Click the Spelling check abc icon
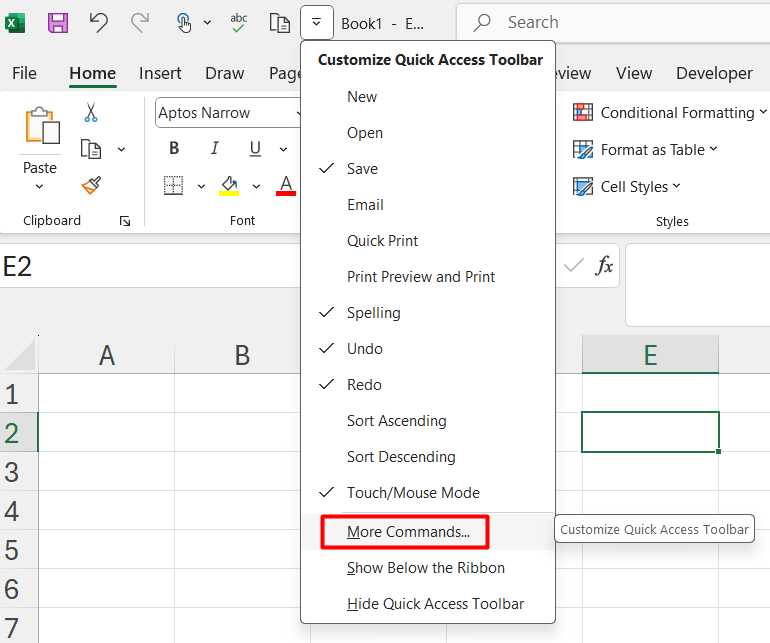This screenshot has height=643, width=770. (239, 22)
